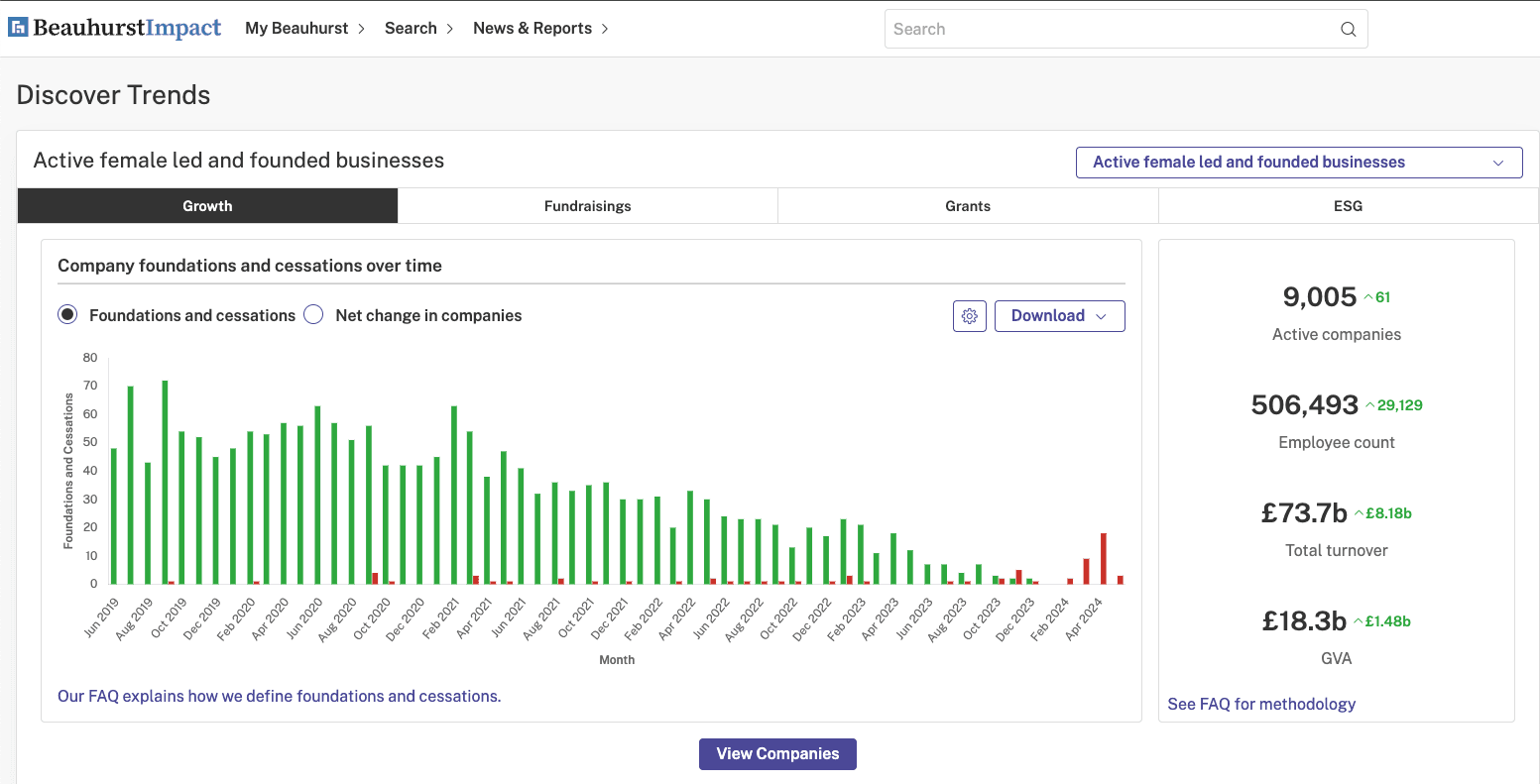Expand the Download dropdown button
Screen dimensions: 1540x784
tap(1059, 316)
